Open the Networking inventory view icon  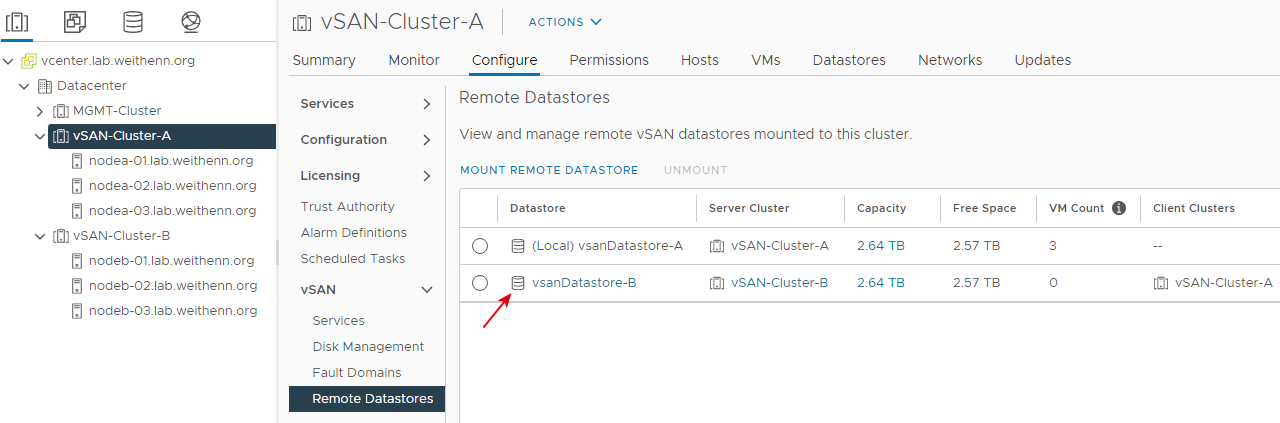point(191,21)
